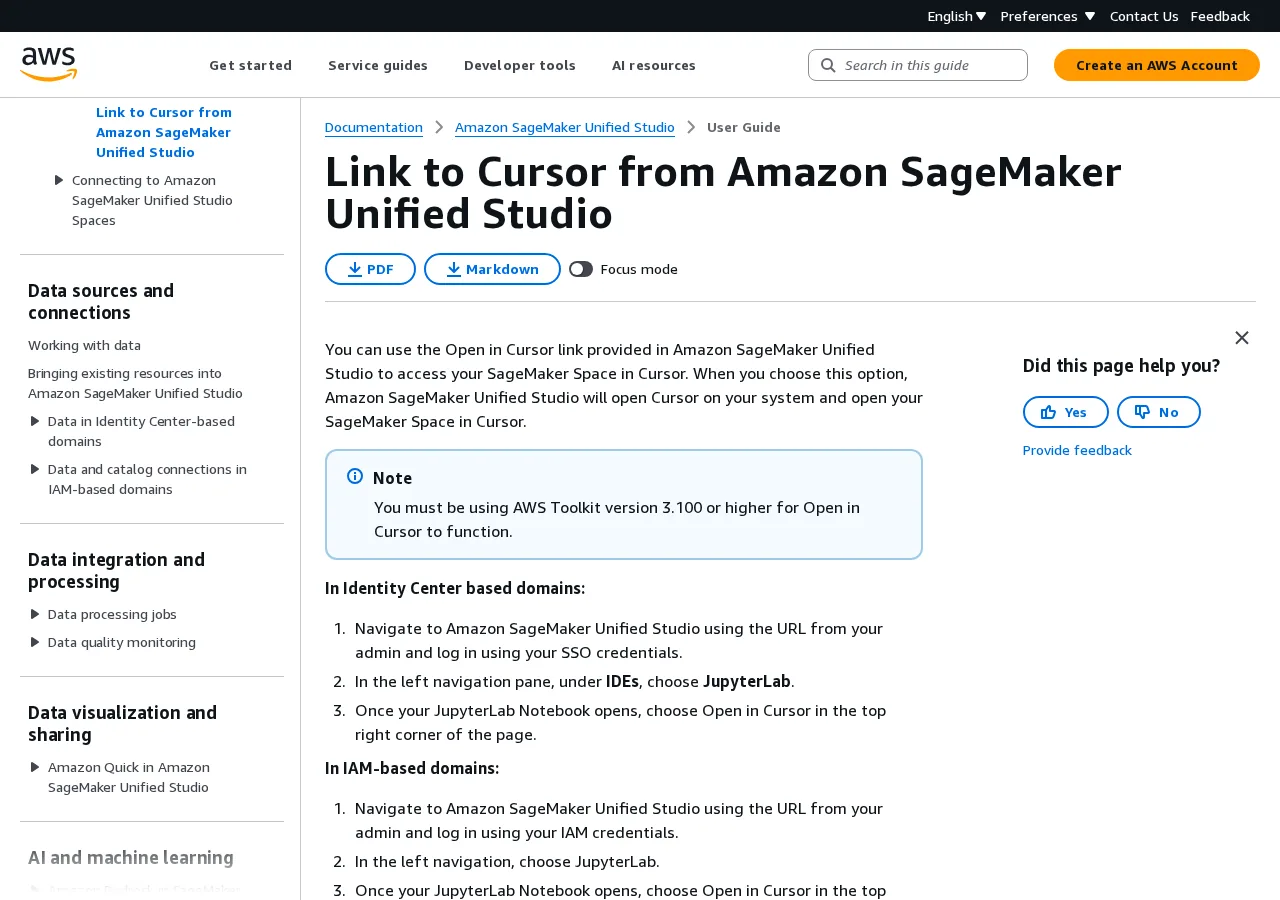1280x900 pixels.
Task: Close the feedback panel with X
Action: tap(1242, 338)
